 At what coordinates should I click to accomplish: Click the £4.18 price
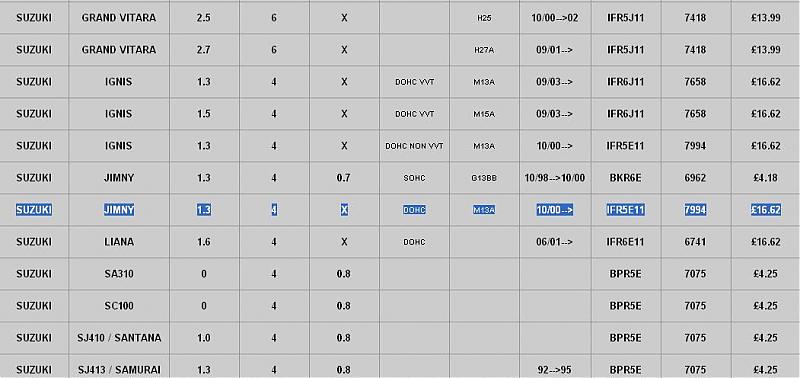[766, 178]
